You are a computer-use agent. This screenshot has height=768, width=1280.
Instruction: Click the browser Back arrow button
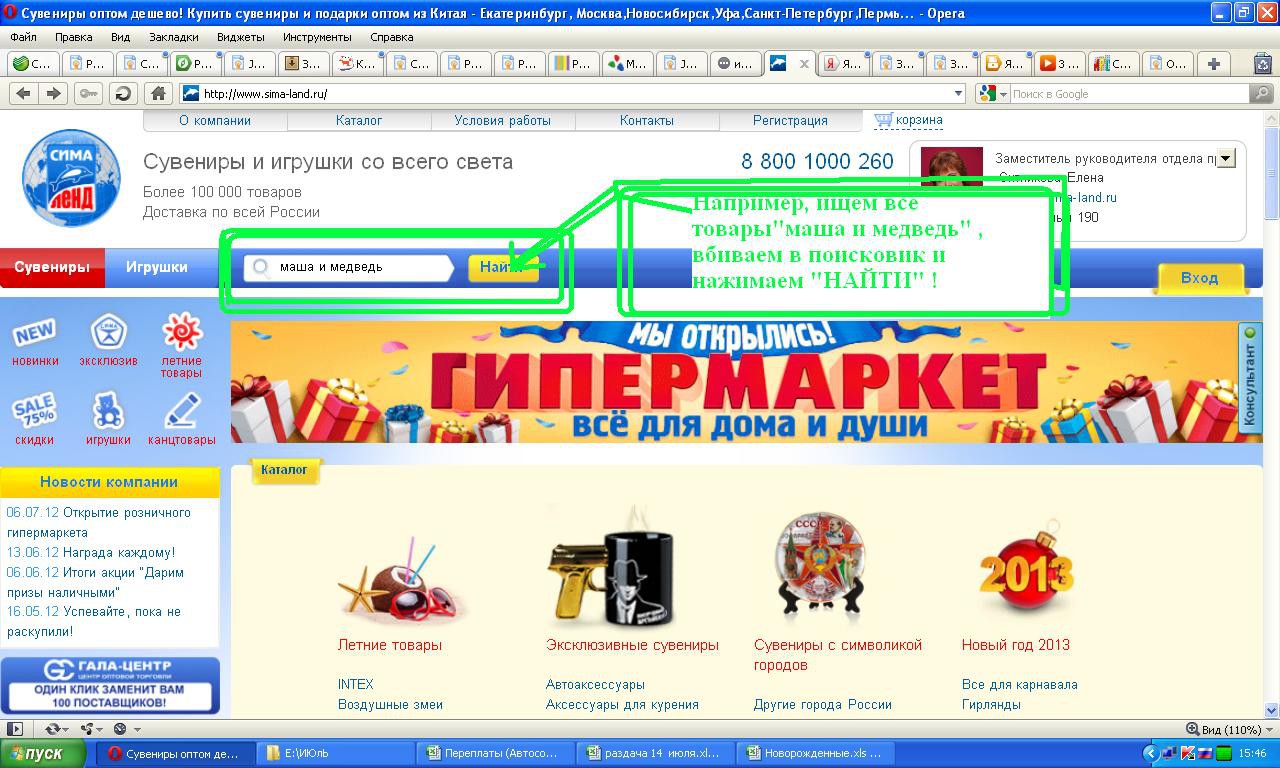[23, 93]
